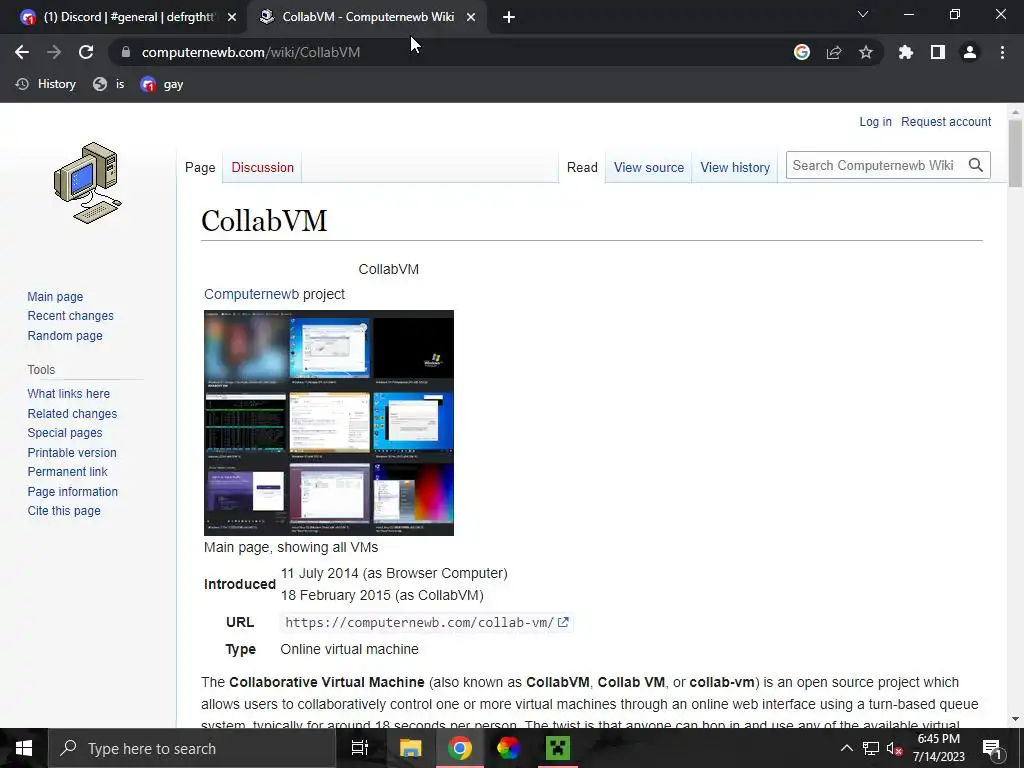Screen dimensions: 1024x768
Task: Close the CollabVM wiki tab
Action: (x=471, y=17)
